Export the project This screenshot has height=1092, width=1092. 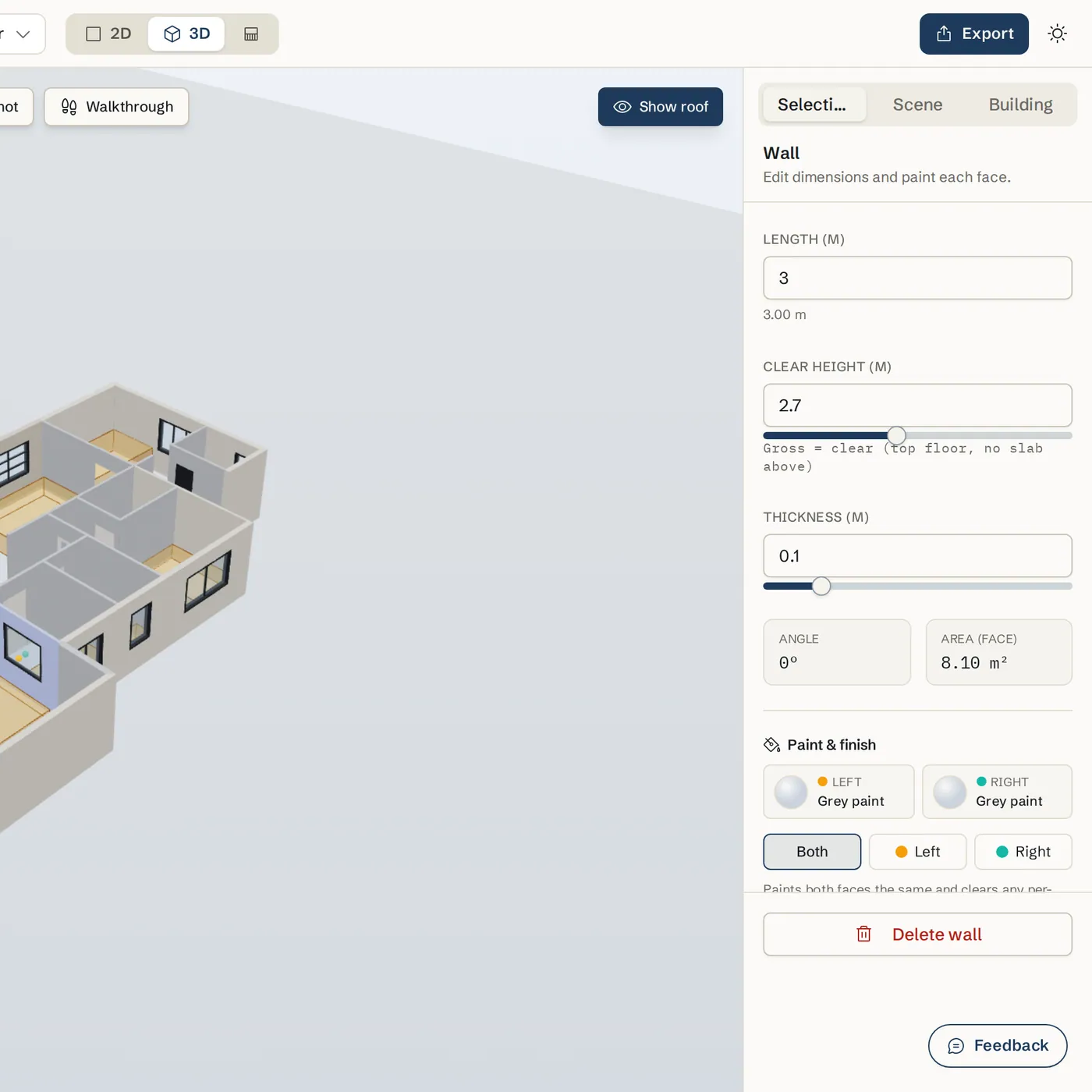tap(973, 34)
